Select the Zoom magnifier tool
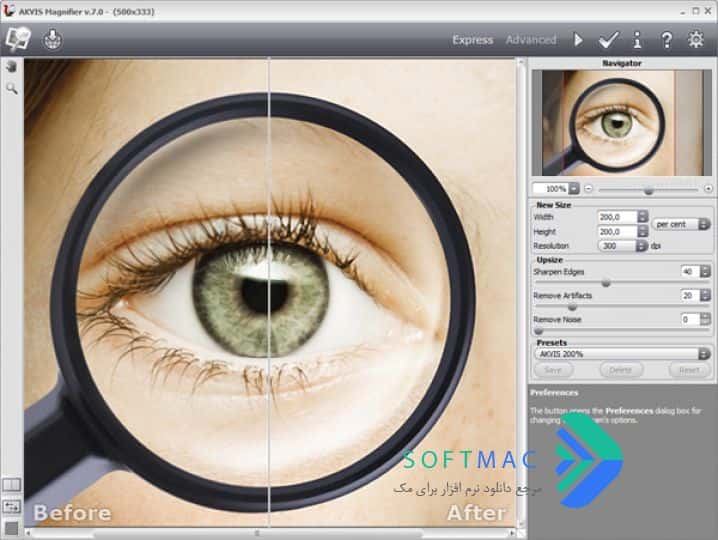Screen dimensions: 718x540 click(12, 88)
